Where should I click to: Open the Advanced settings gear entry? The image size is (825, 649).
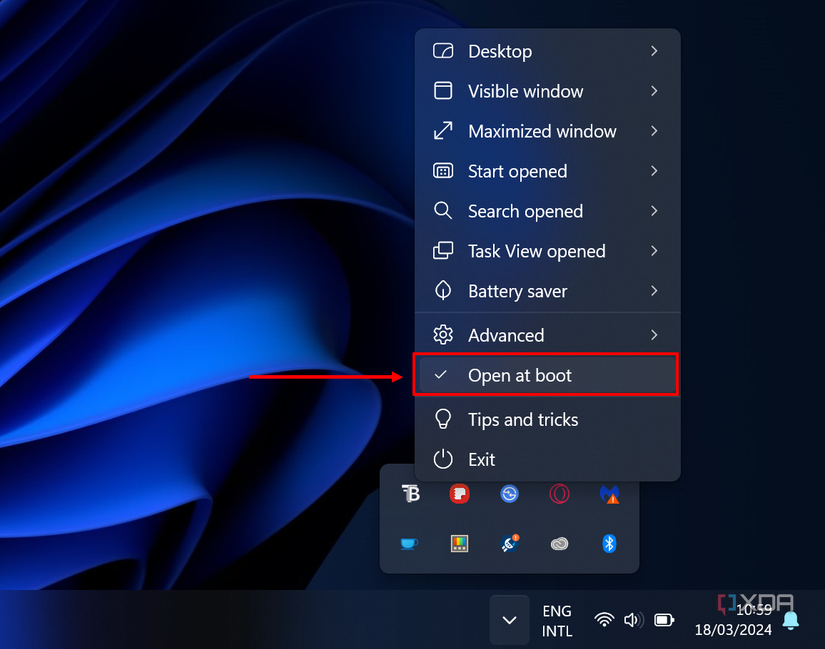[506, 335]
